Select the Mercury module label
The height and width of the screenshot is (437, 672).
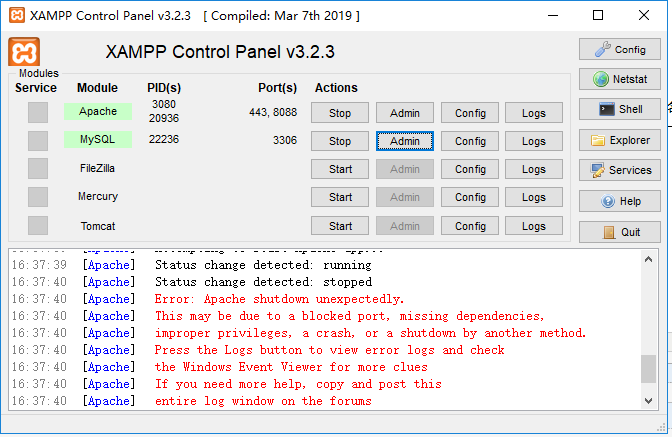click(x=98, y=196)
